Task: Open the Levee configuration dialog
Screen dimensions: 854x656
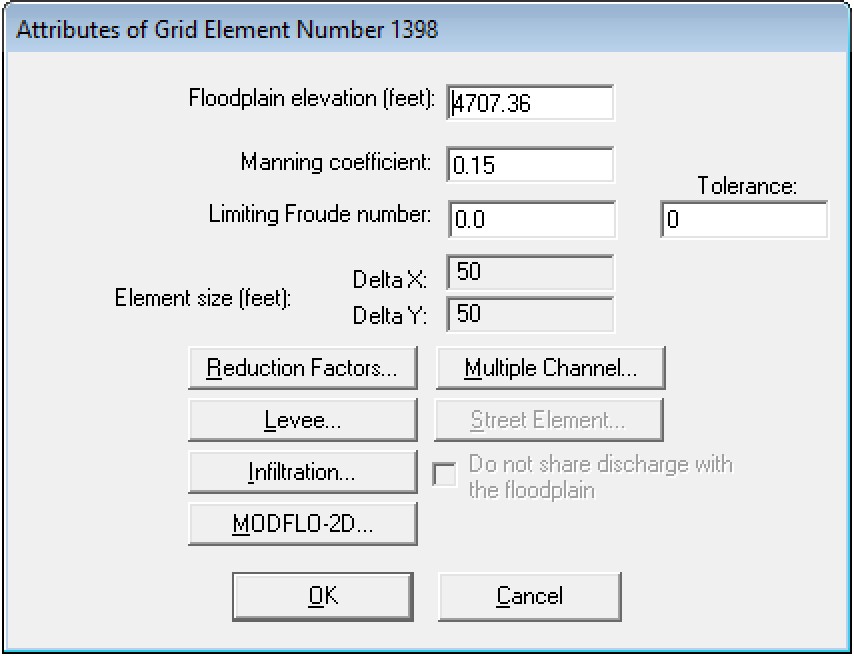Action: pyautogui.click(x=302, y=419)
